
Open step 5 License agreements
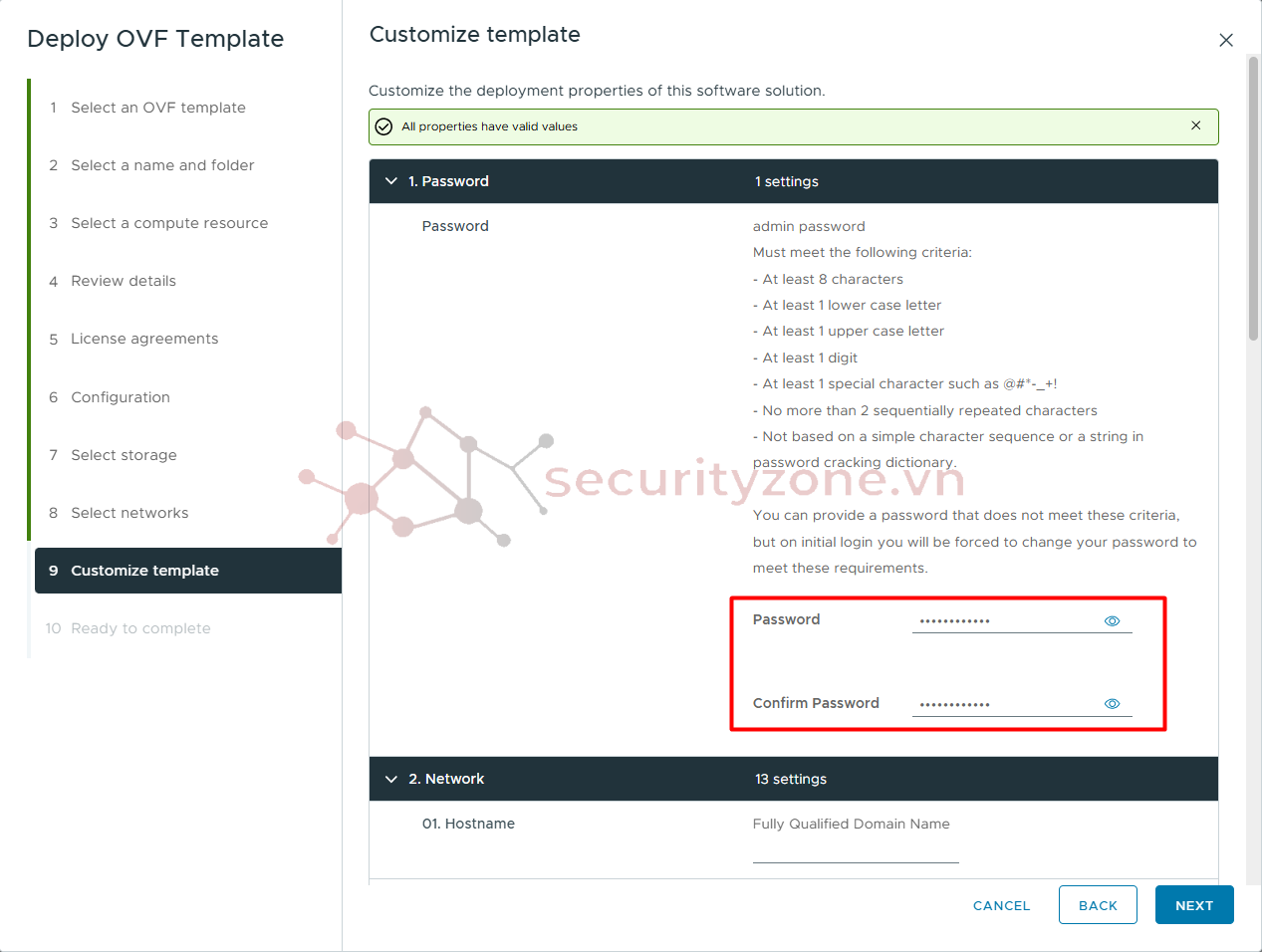[144, 339]
